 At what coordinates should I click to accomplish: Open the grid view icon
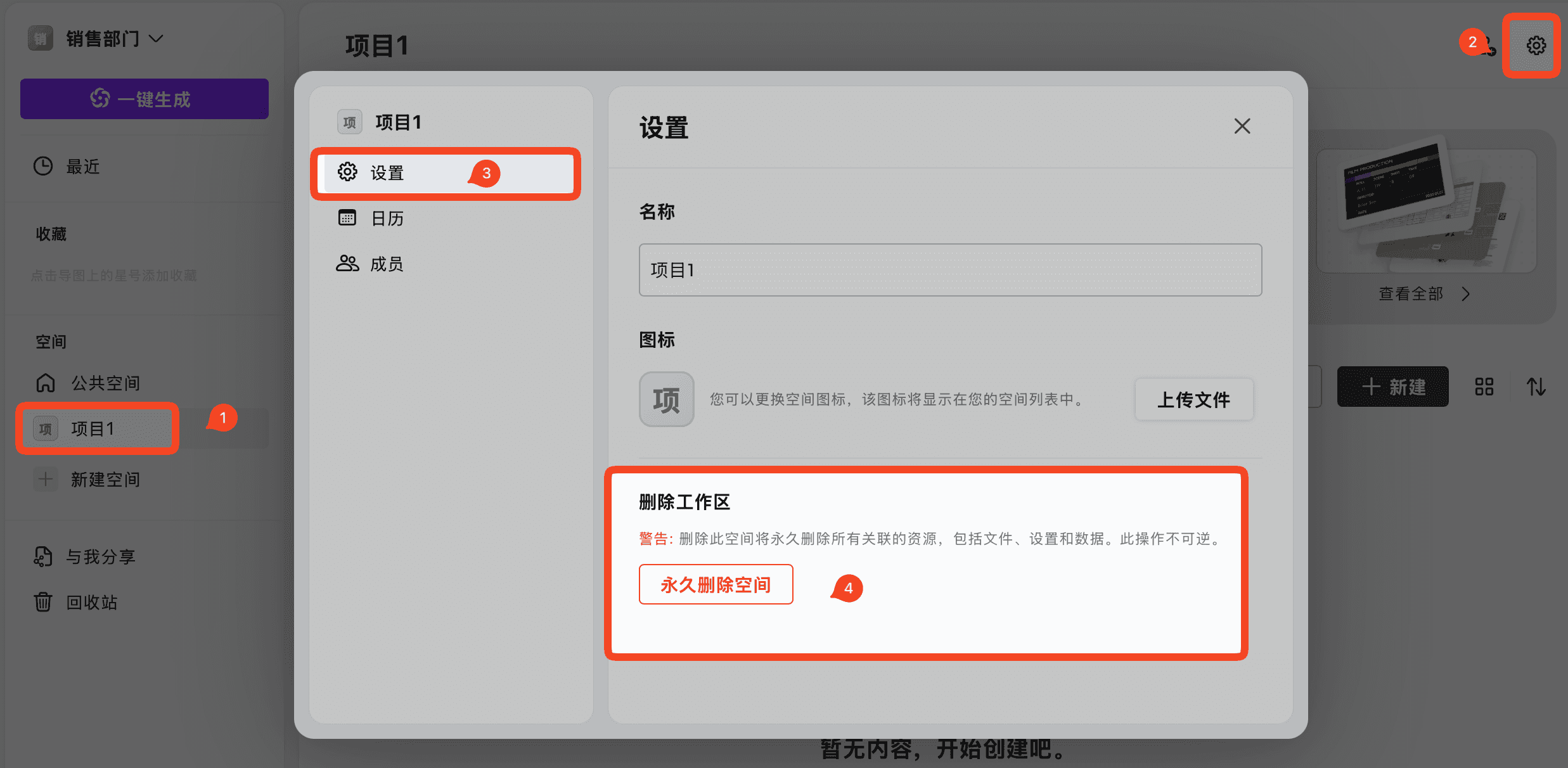point(1484,387)
